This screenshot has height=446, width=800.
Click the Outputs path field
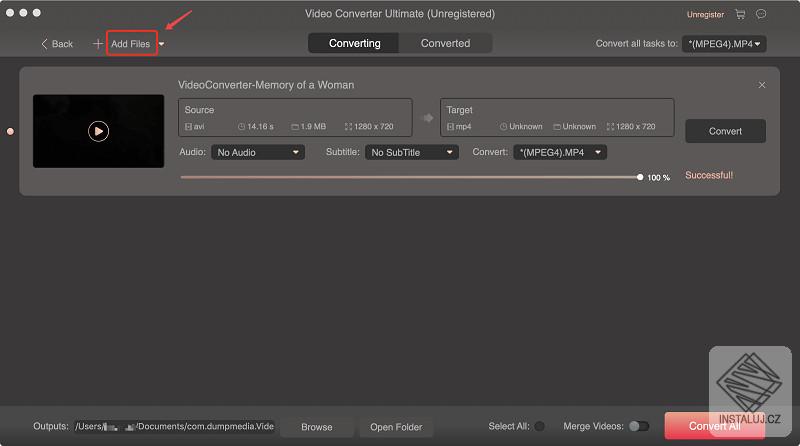pyautogui.click(x=174, y=426)
